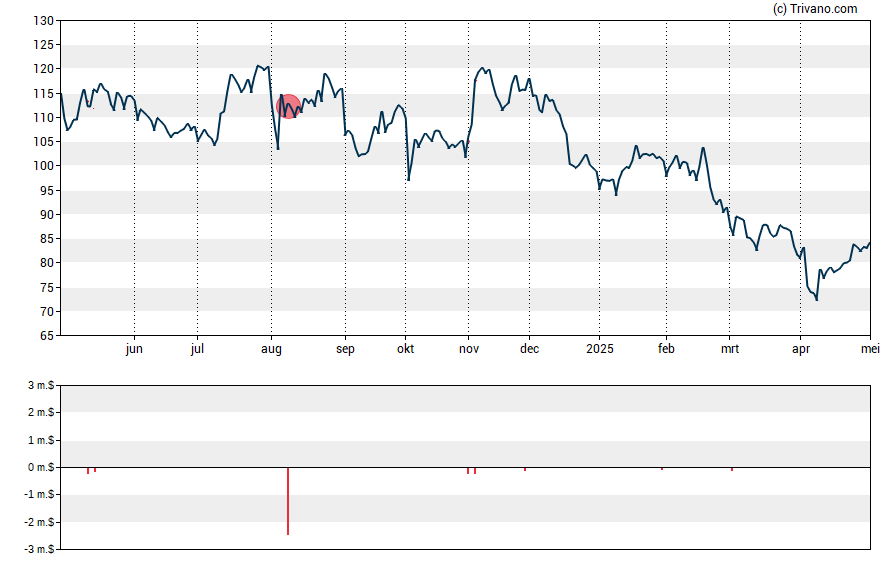The height and width of the screenshot is (565, 888).
Task: Click the '1 m.$' volume axis label
Action: [41, 440]
